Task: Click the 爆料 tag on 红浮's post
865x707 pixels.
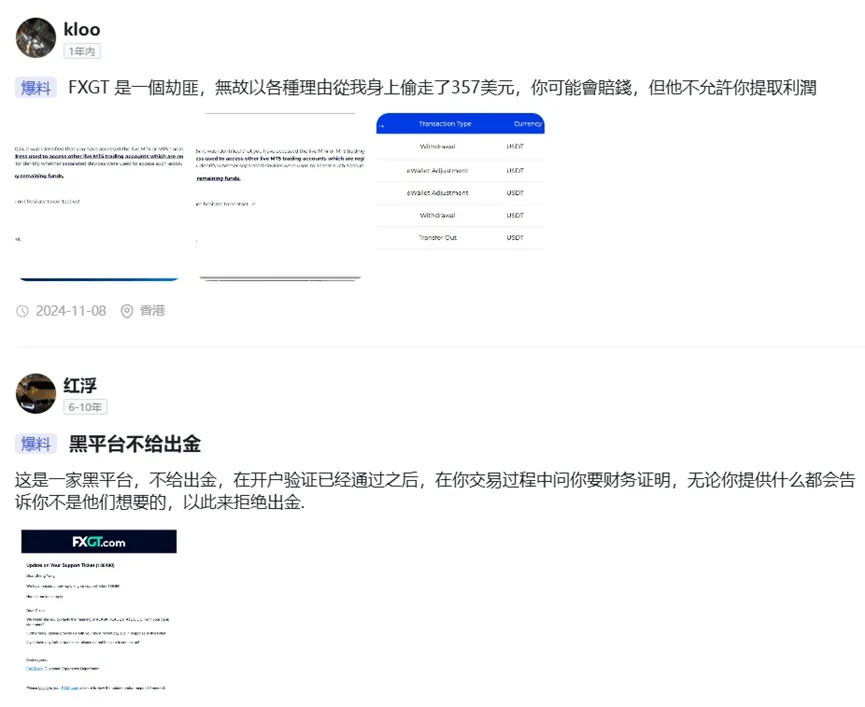Action: coord(36,443)
